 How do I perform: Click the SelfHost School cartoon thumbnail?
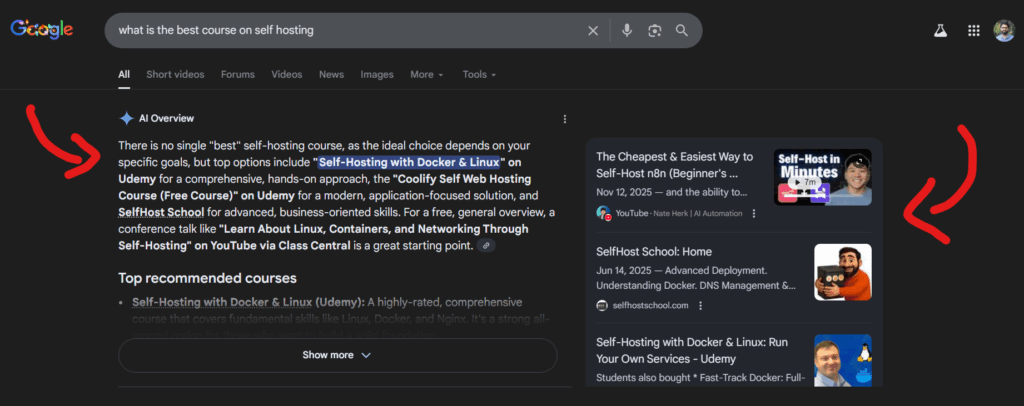pos(842,272)
